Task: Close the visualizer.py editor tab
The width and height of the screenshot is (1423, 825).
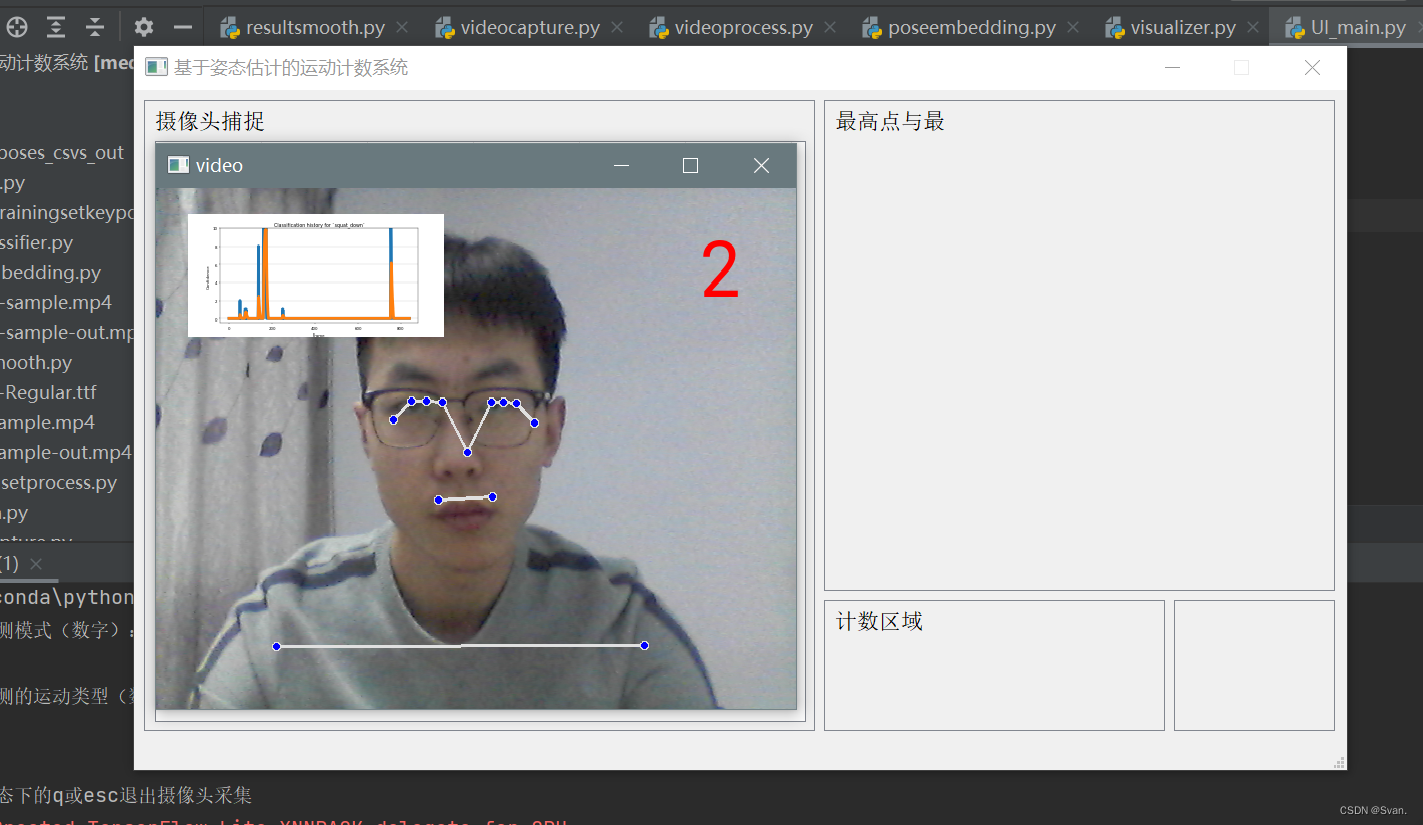Action: coord(1253,28)
